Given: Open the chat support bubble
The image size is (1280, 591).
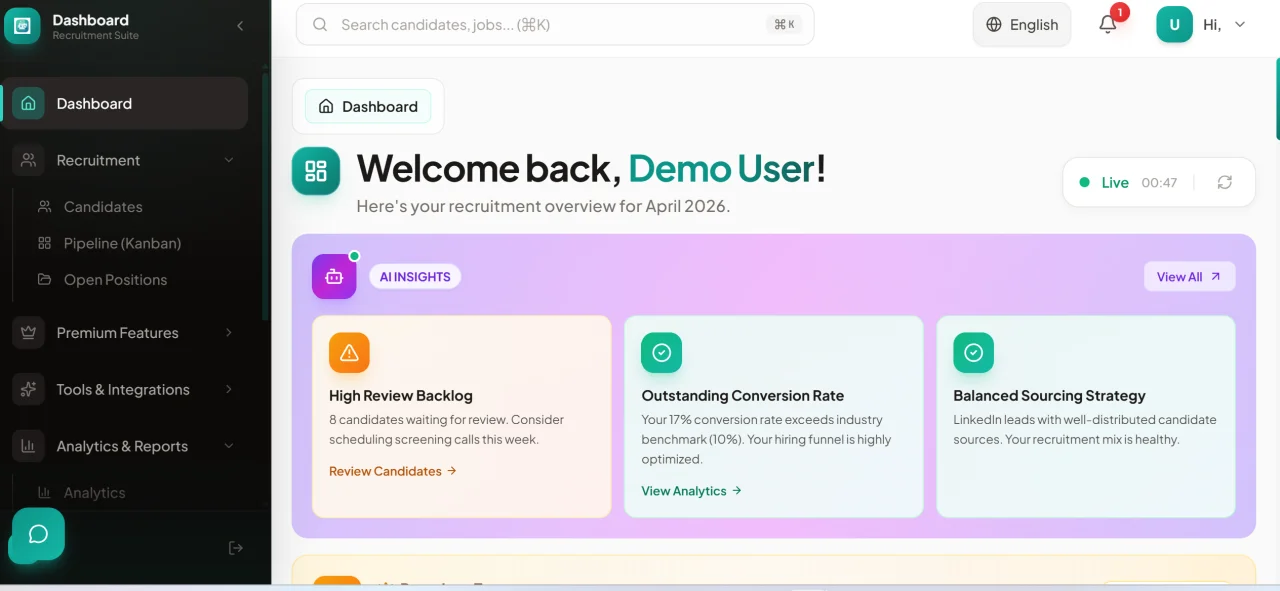Looking at the screenshot, I should tap(38, 534).
